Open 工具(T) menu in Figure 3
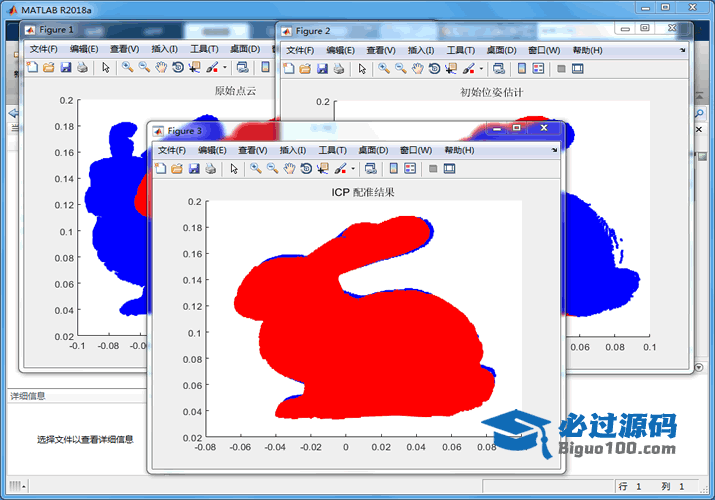The height and width of the screenshot is (500, 715). click(x=332, y=150)
